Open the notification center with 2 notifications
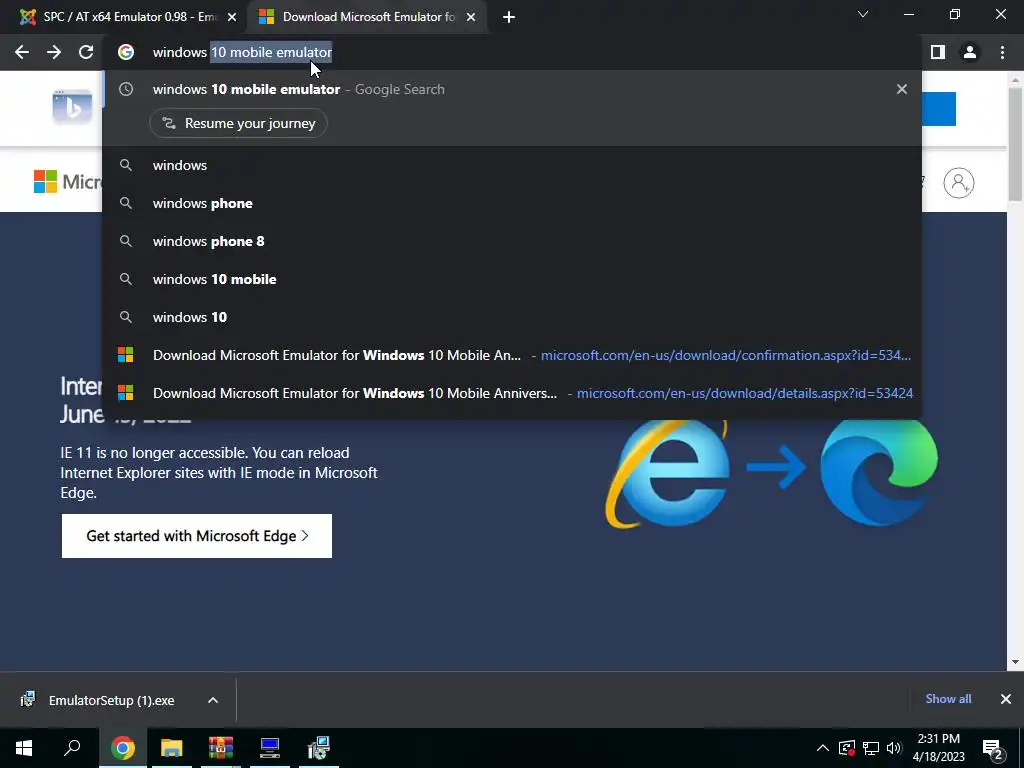 click(x=993, y=748)
